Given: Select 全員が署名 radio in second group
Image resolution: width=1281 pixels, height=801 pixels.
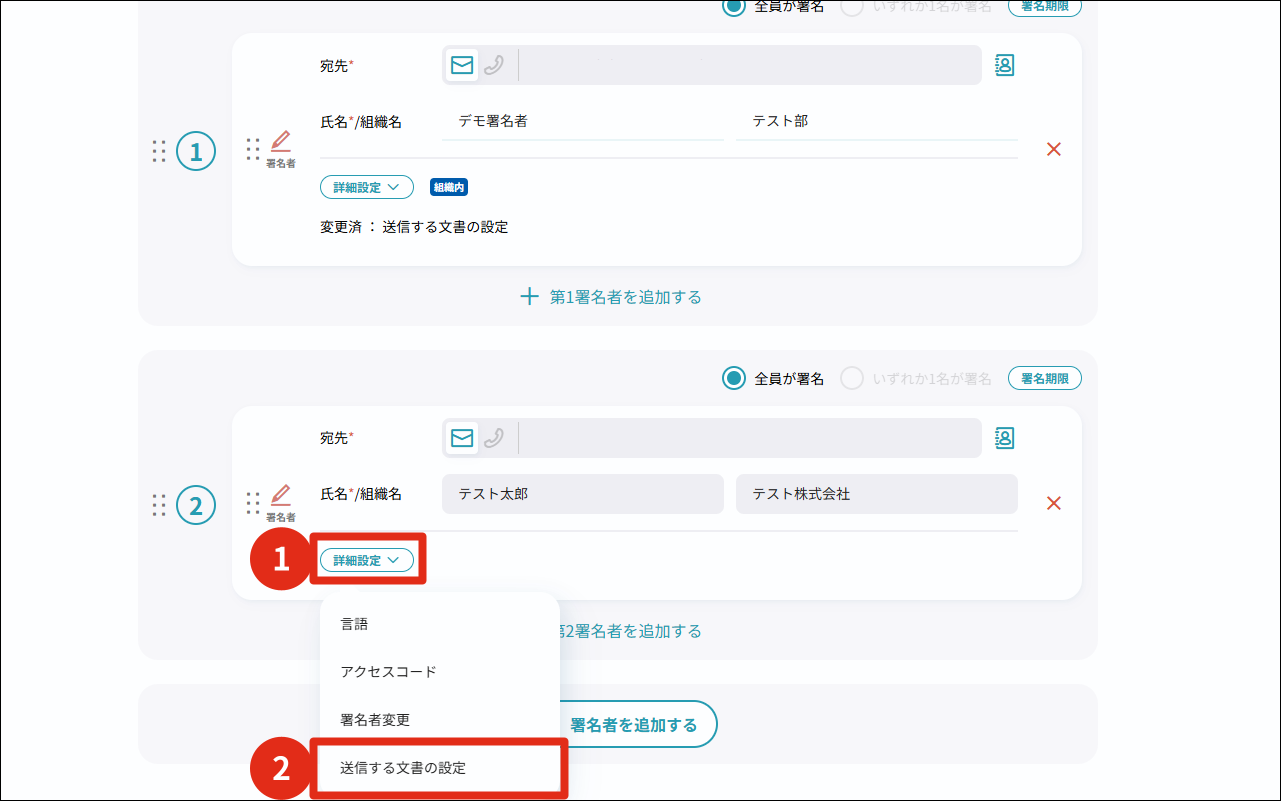Looking at the screenshot, I should coord(735,379).
